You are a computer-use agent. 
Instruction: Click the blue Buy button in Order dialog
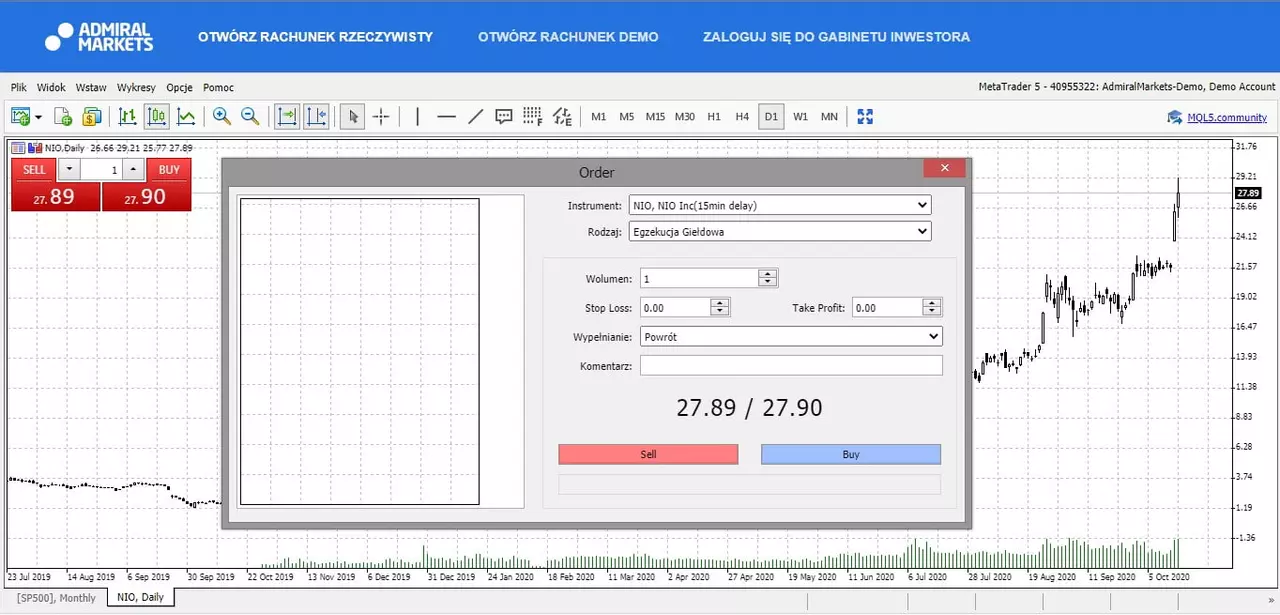click(851, 454)
